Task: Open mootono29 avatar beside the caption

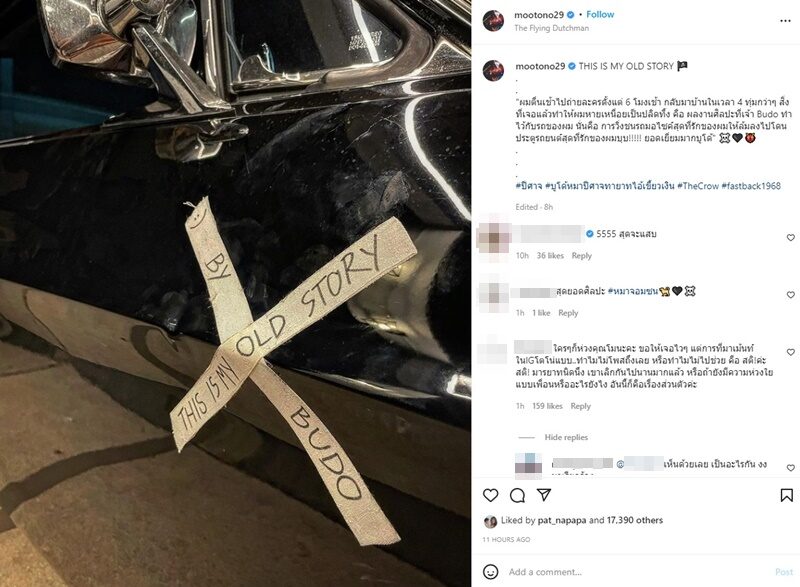Action: (493, 70)
